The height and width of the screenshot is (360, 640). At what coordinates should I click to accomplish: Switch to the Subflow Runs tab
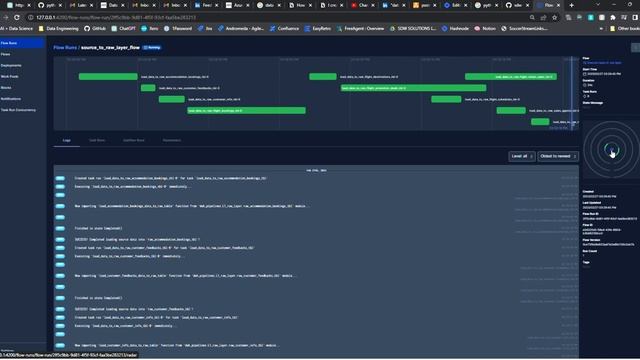click(133, 140)
